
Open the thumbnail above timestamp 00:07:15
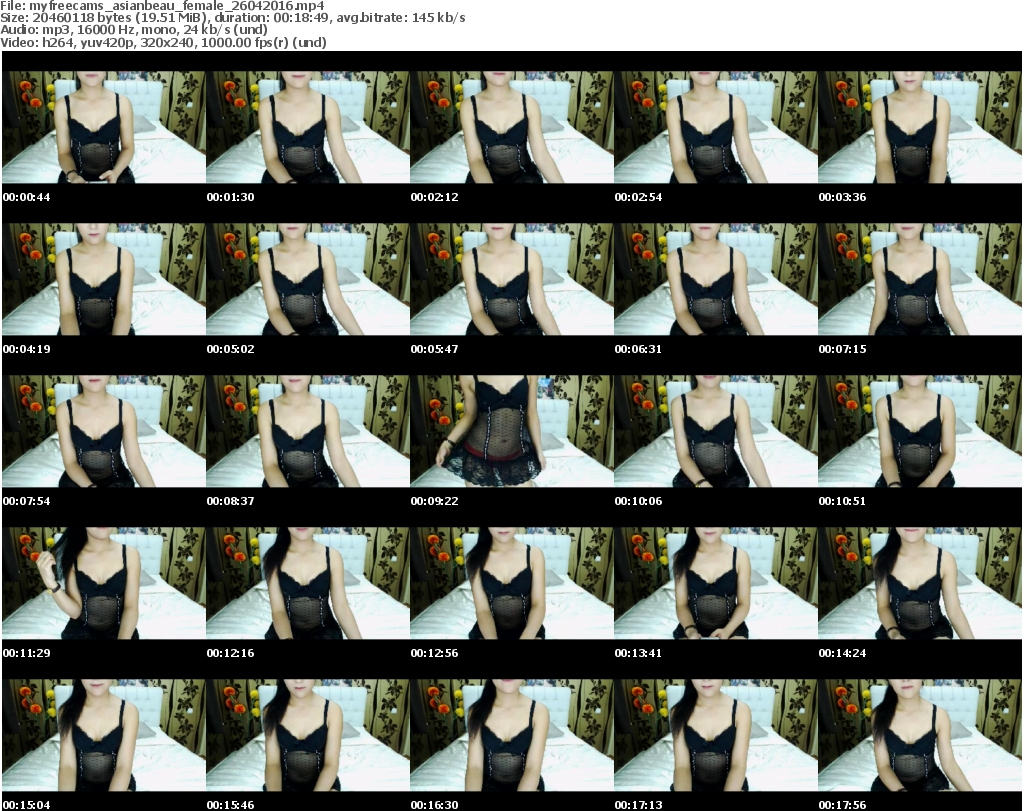tap(920, 279)
